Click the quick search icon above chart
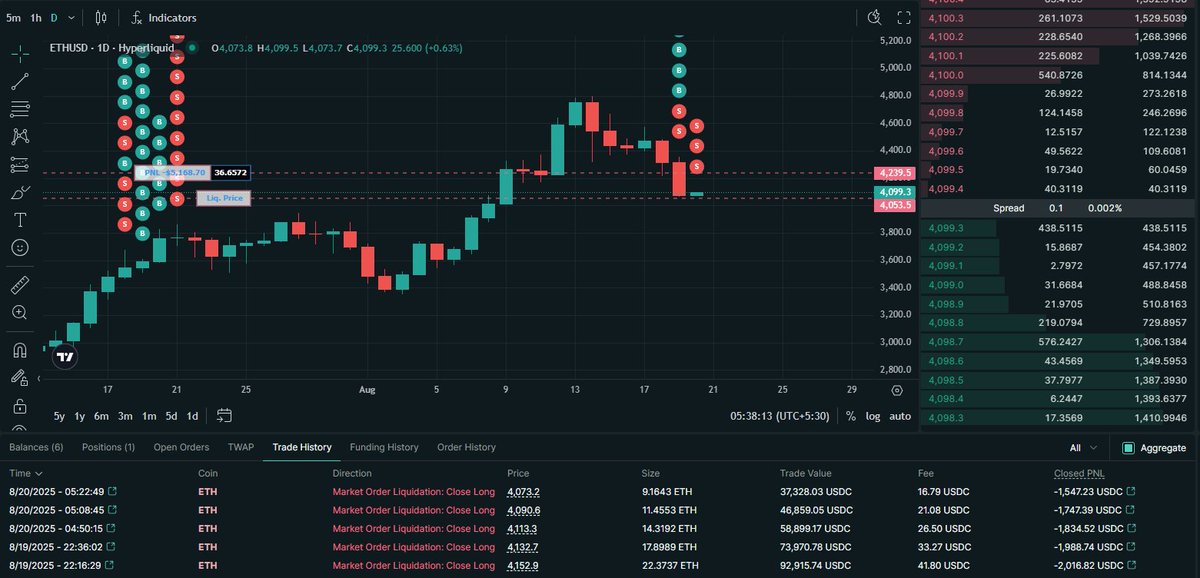The image size is (1200, 578). click(875, 18)
